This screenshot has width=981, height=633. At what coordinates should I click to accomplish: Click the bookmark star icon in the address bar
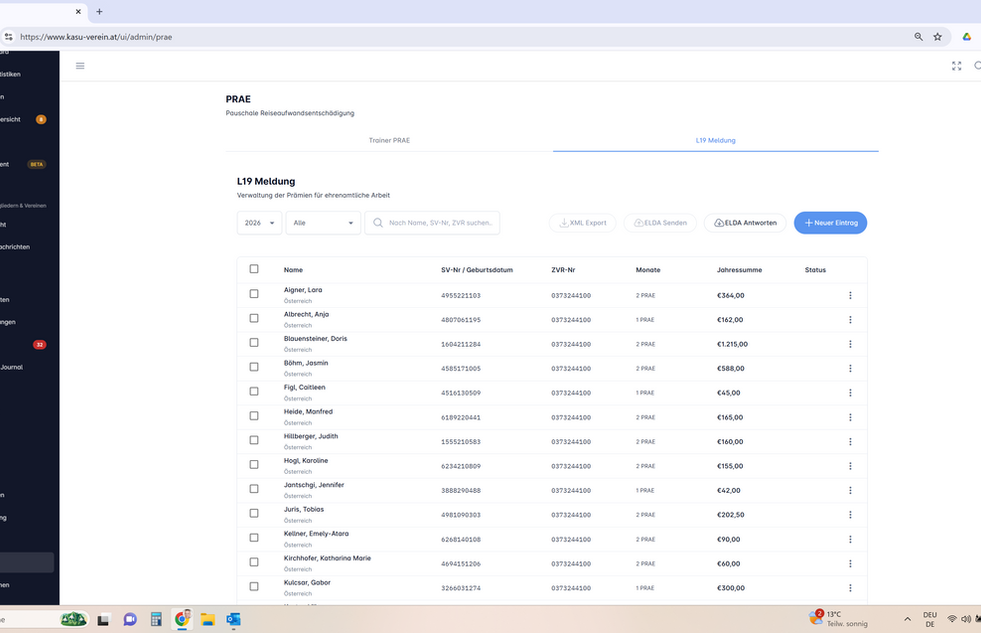(x=937, y=37)
